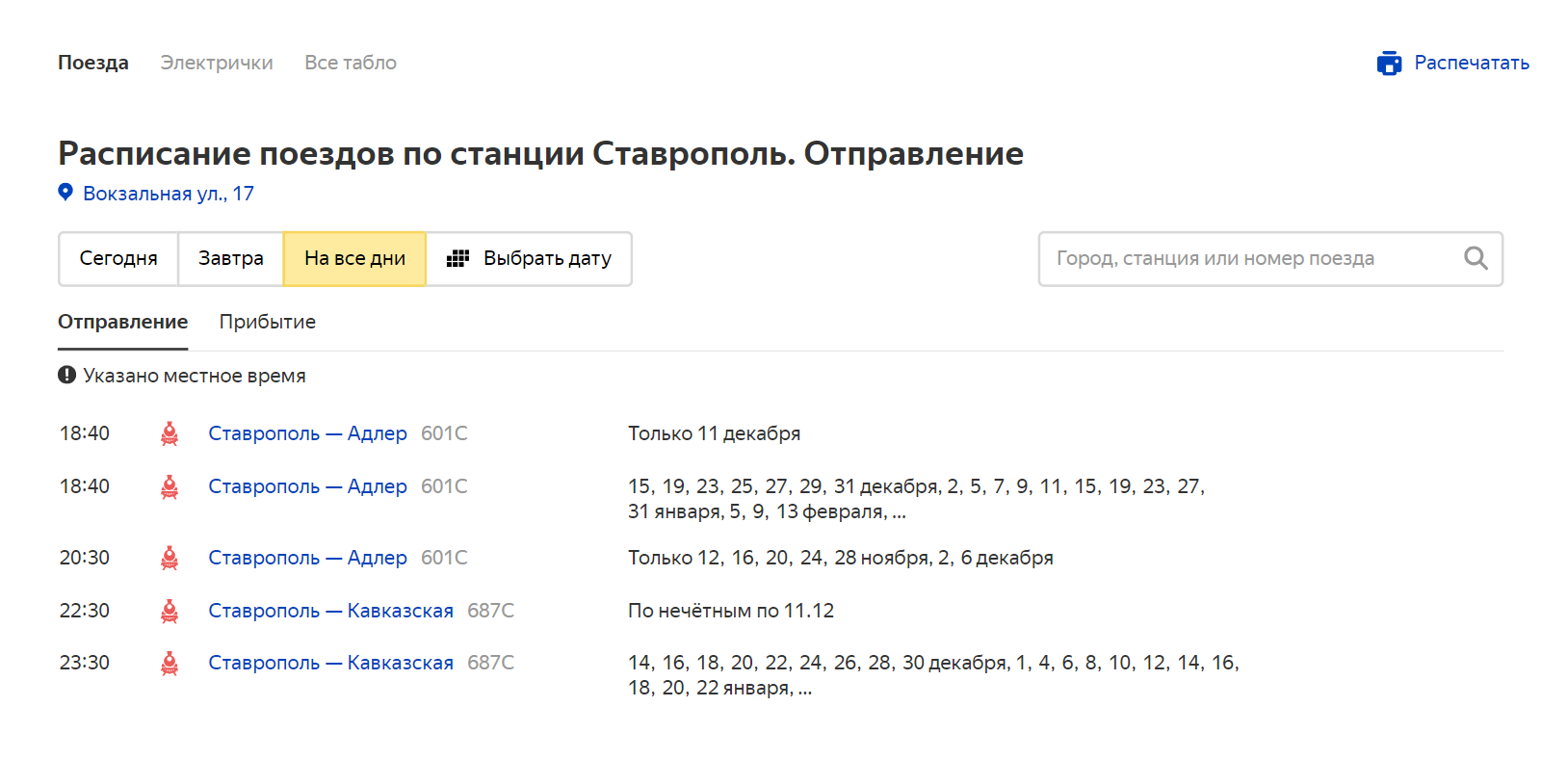Screen dimensions: 1568x759
Task: Open Ставрополь — Адлер link for Только 11 декабря
Action: 308,433
